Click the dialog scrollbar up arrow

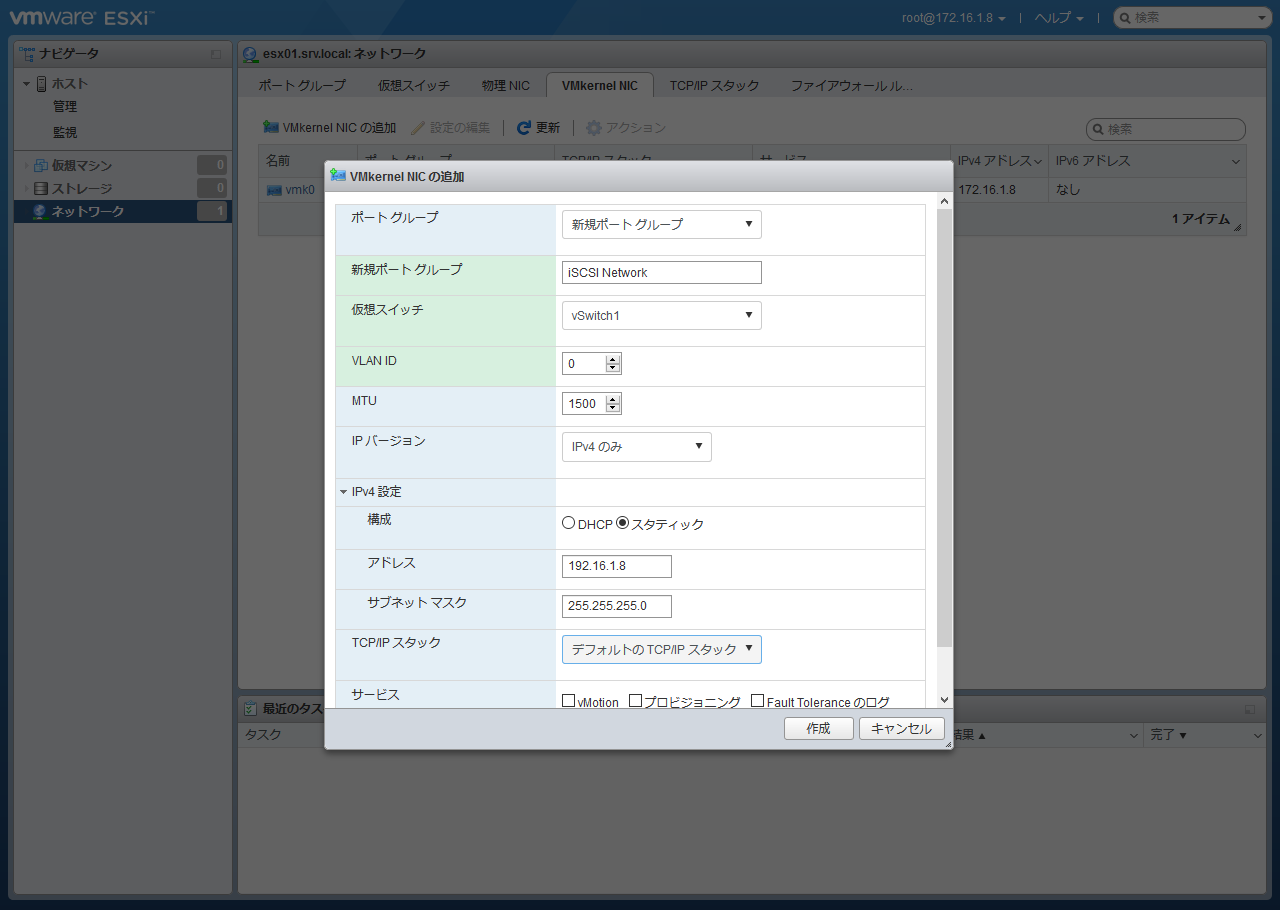(945, 200)
